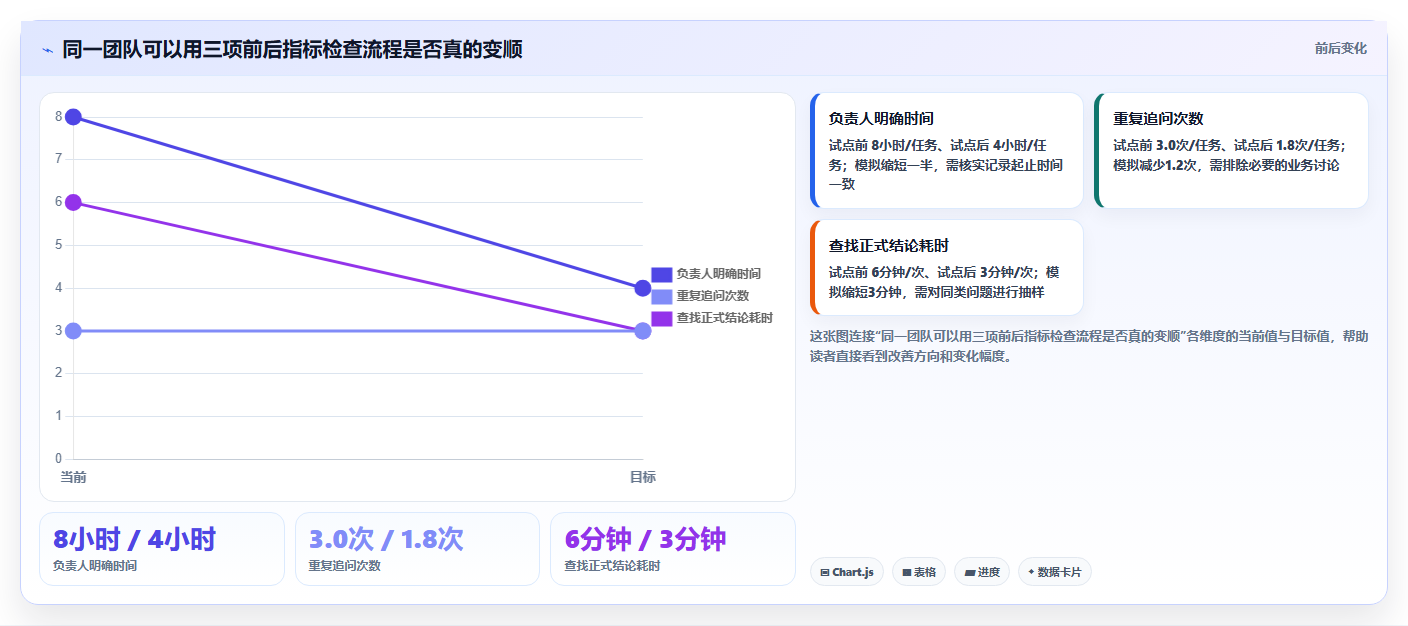The image size is (1408, 626).
Task: Click the 负责人明确时间 legend label
Action: click(718, 274)
